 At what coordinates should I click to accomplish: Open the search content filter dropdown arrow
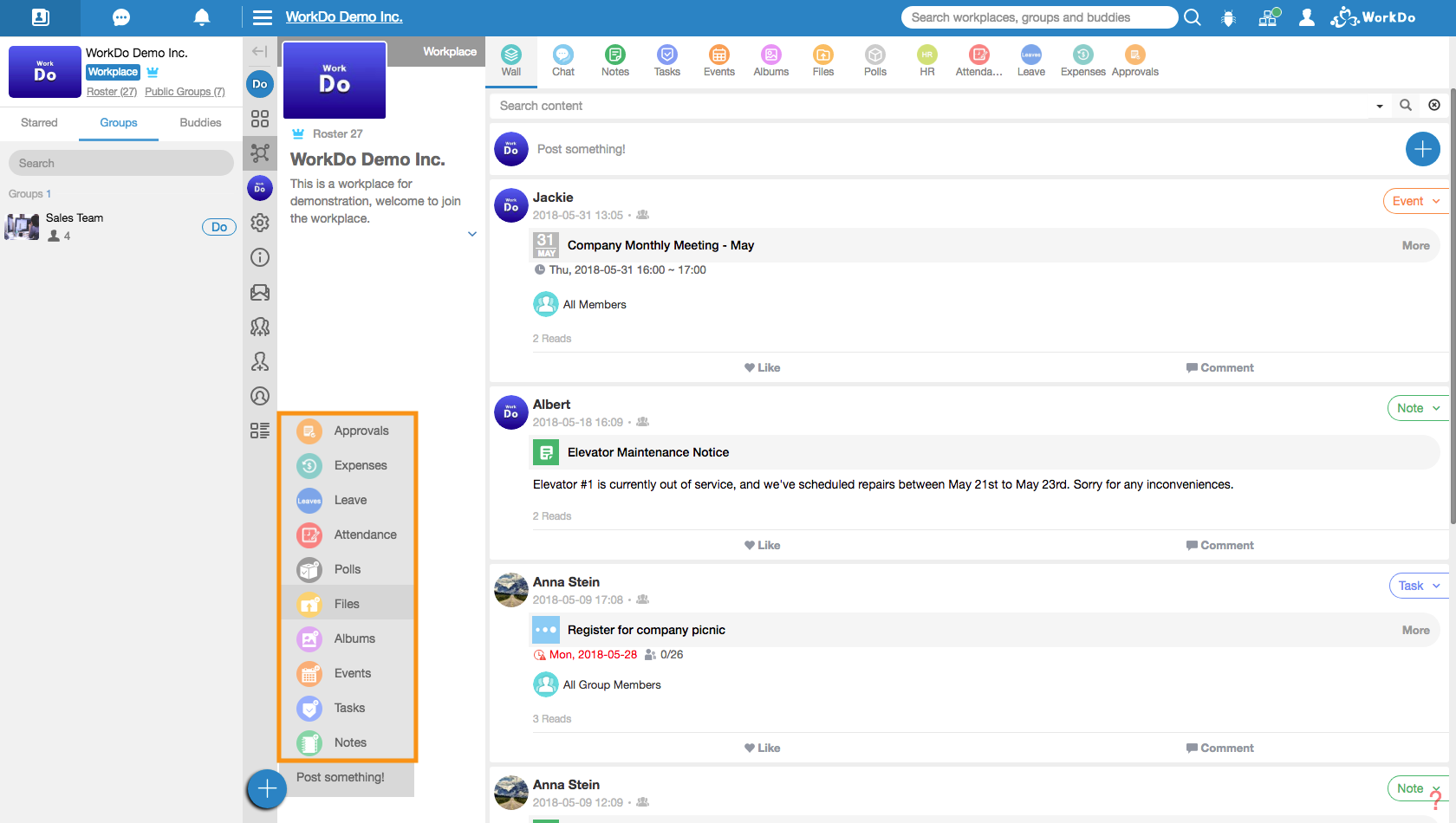(x=1380, y=106)
